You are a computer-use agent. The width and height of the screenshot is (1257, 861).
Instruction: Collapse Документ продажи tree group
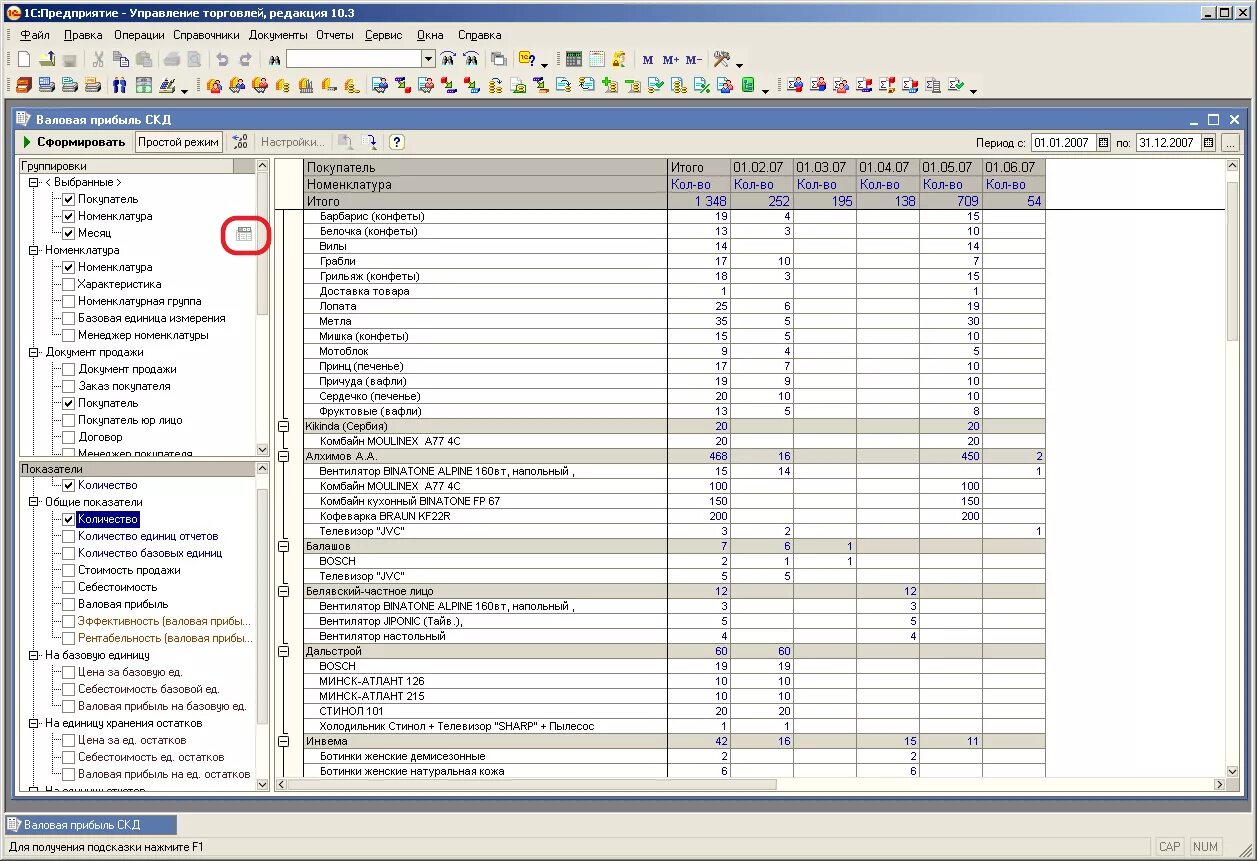pos(34,352)
